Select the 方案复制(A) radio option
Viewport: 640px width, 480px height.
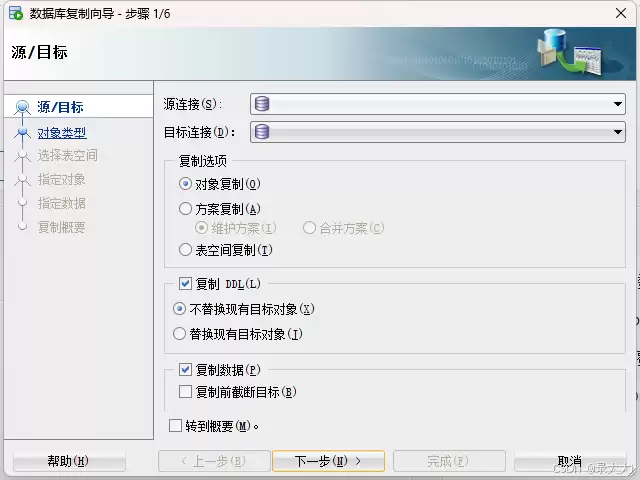pyautogui.click(x=185, y=209)
